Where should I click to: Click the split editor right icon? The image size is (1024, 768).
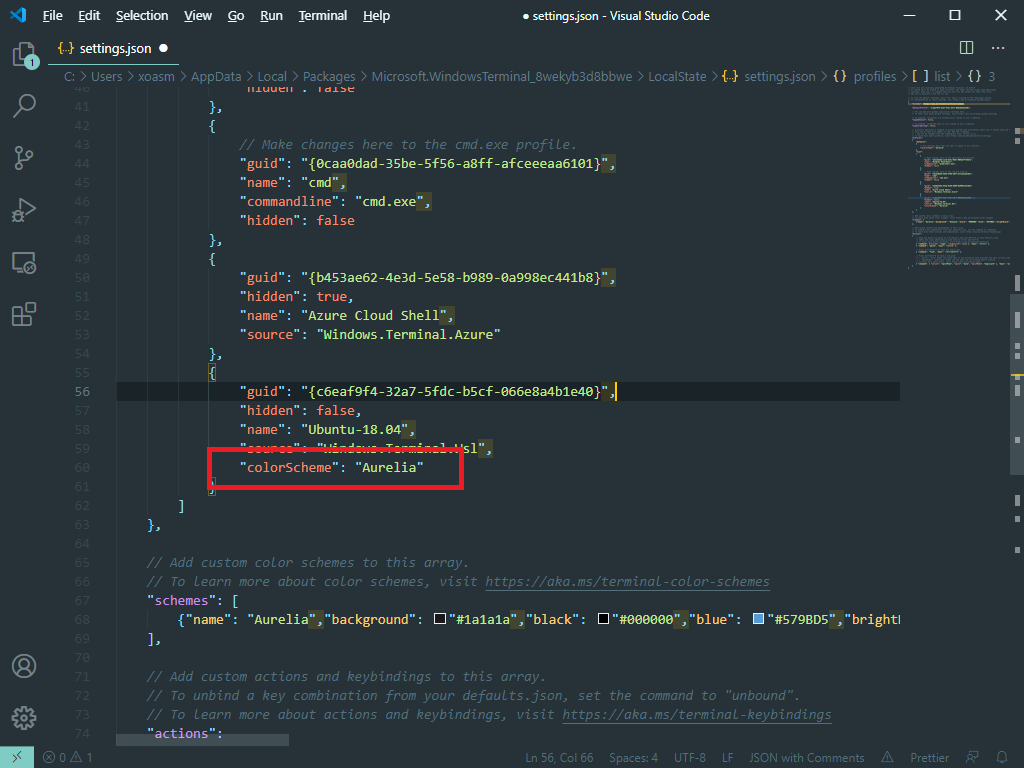click(967, 48)
